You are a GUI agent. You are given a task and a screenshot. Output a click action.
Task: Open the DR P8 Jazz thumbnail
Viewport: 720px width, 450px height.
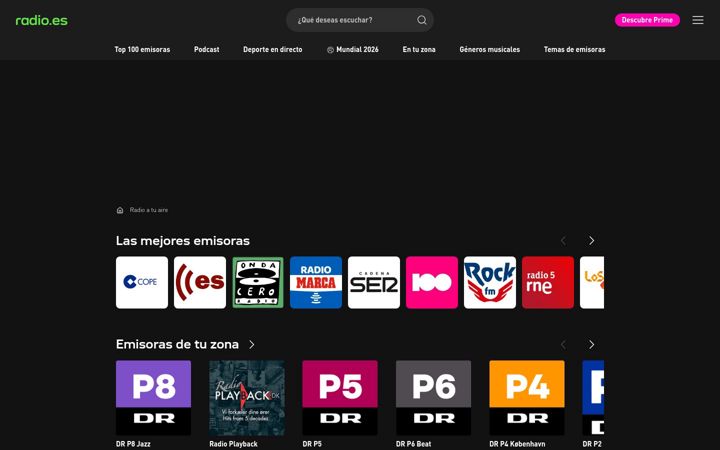pyautogui.click(x=153, y=398)
